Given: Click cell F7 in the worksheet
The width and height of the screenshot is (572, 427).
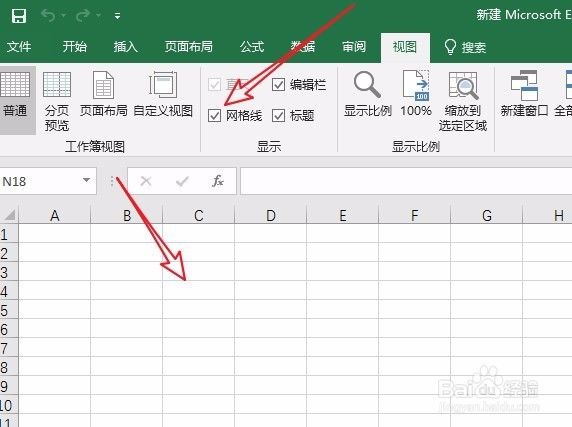Looking at the screenshot, I should point(414,347).
